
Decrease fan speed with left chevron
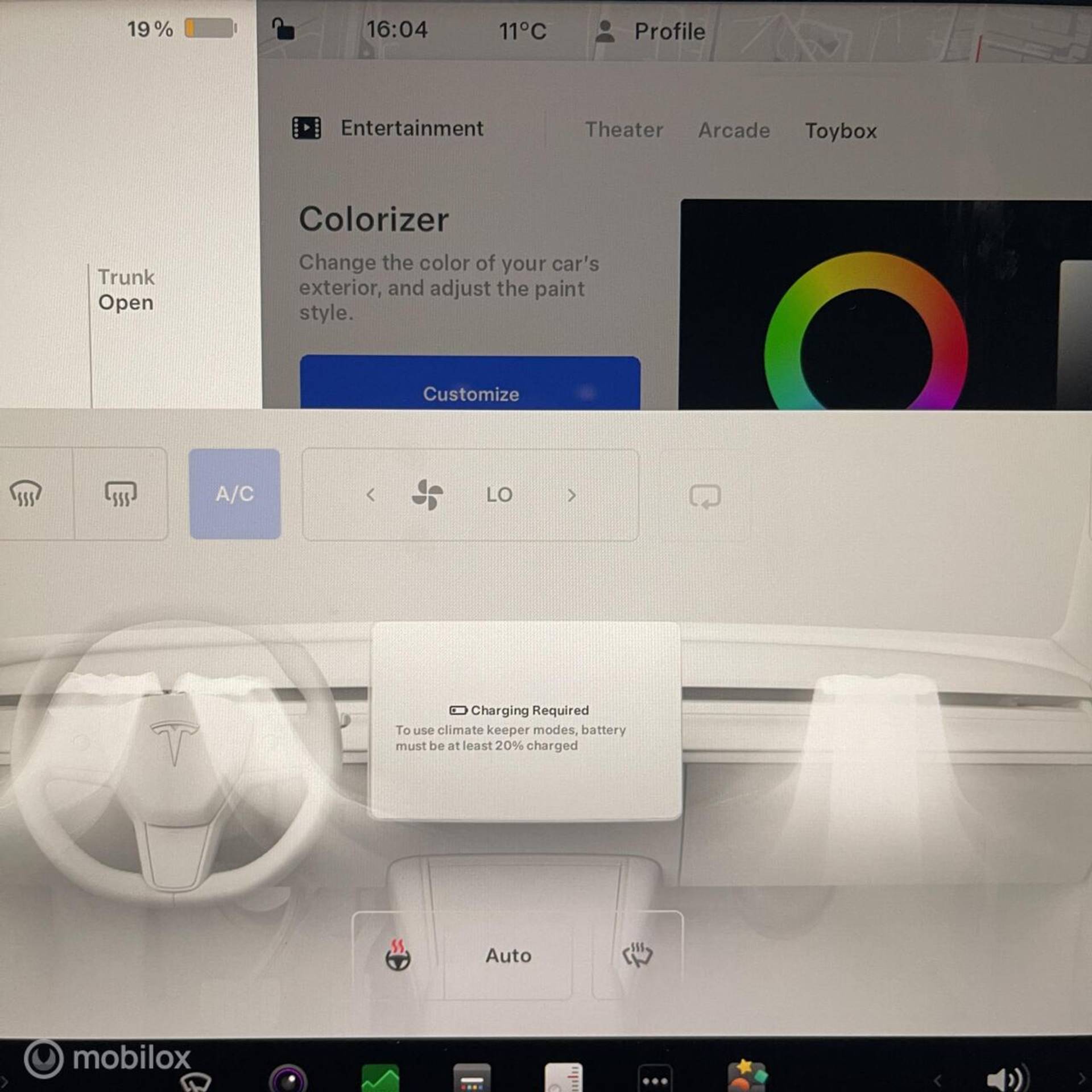tap(371, 495)
